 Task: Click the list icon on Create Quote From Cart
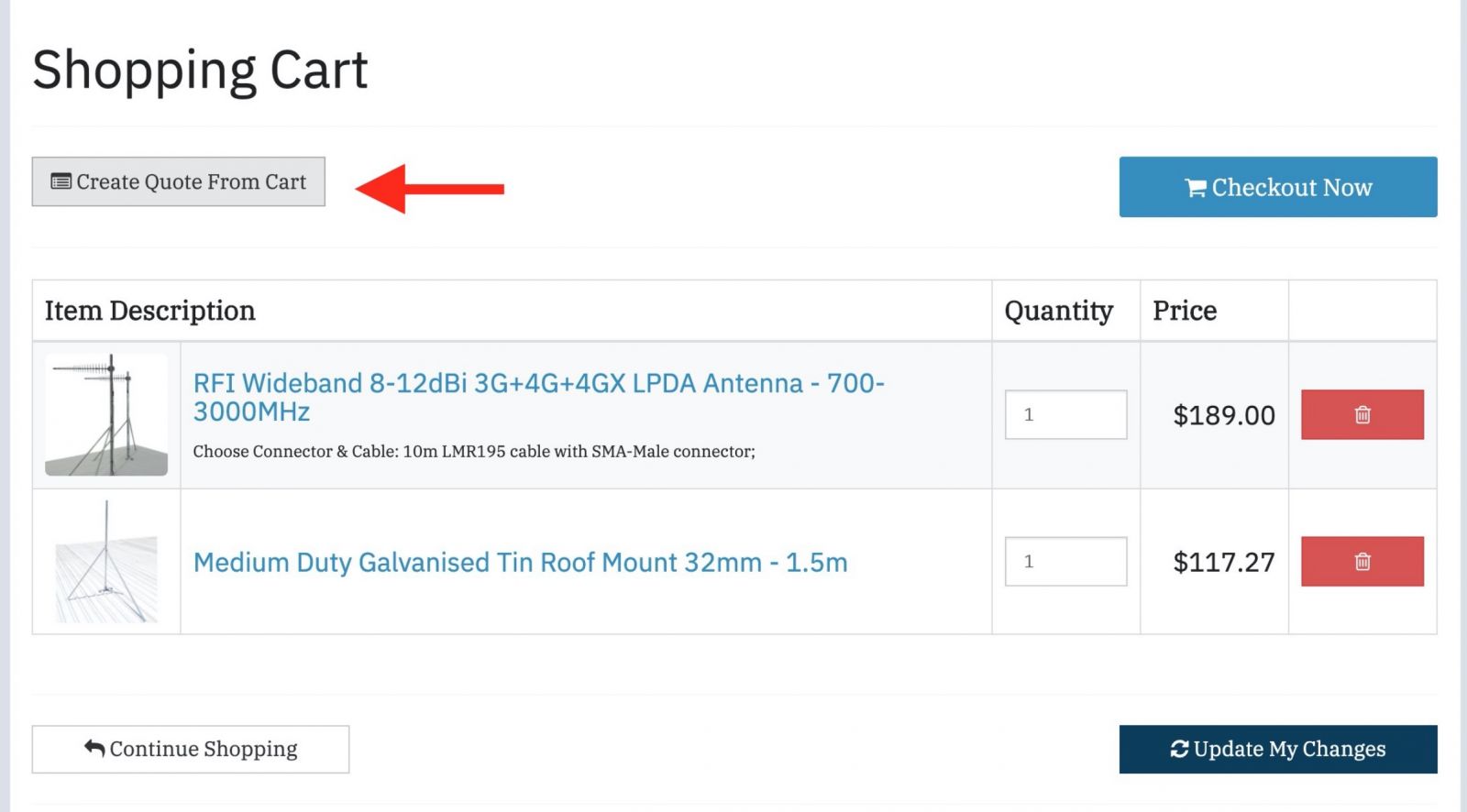tap(61, 181)
